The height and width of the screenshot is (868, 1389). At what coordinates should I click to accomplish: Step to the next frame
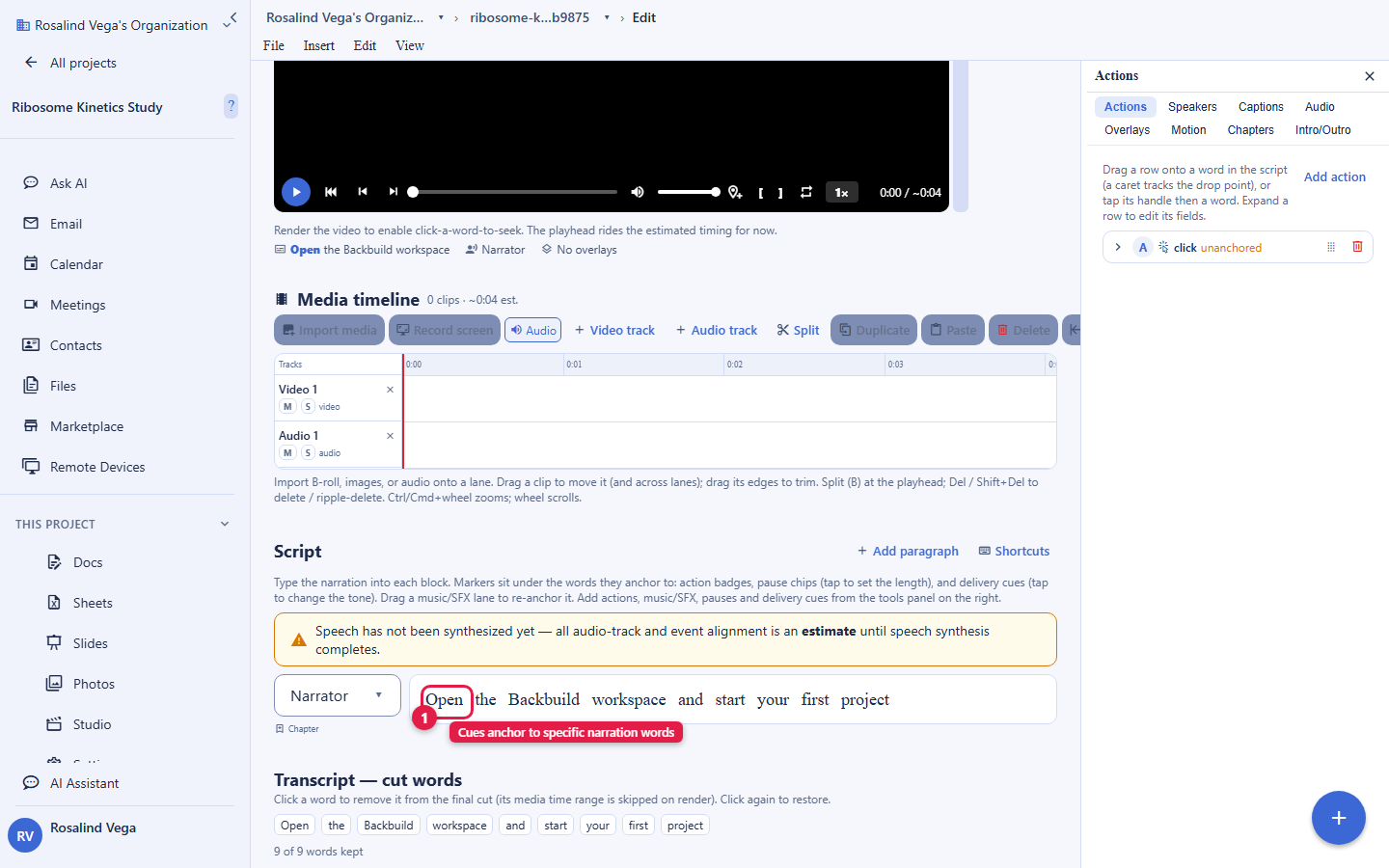point(394,192)
